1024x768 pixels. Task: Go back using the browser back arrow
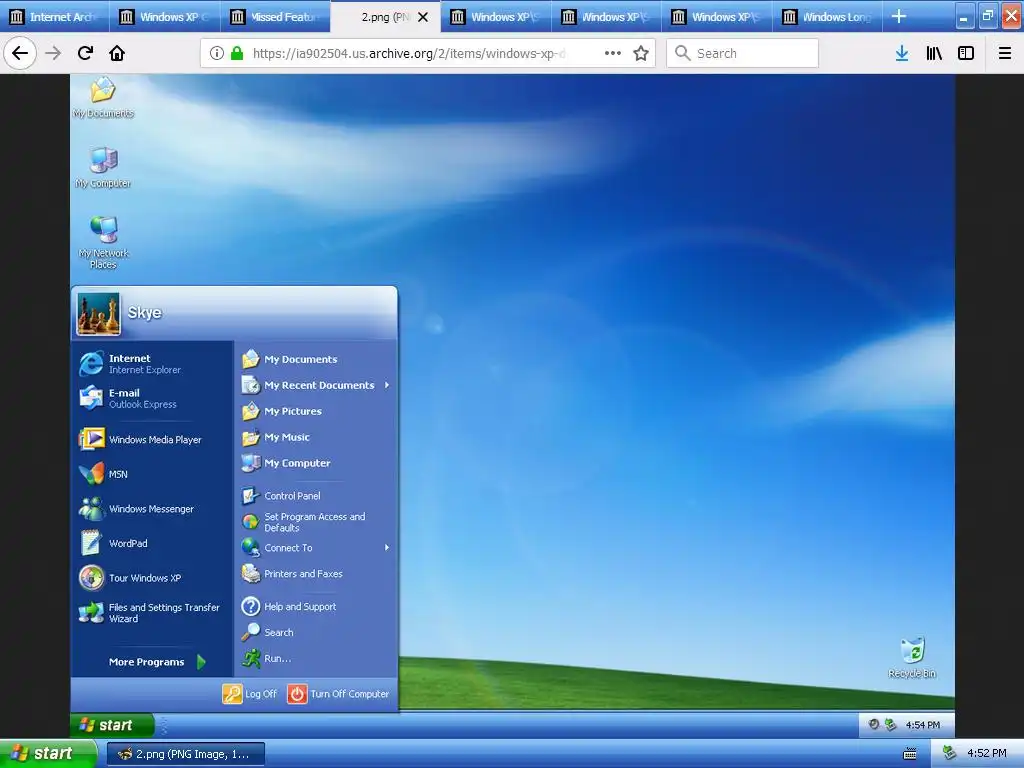coord(20,53)
